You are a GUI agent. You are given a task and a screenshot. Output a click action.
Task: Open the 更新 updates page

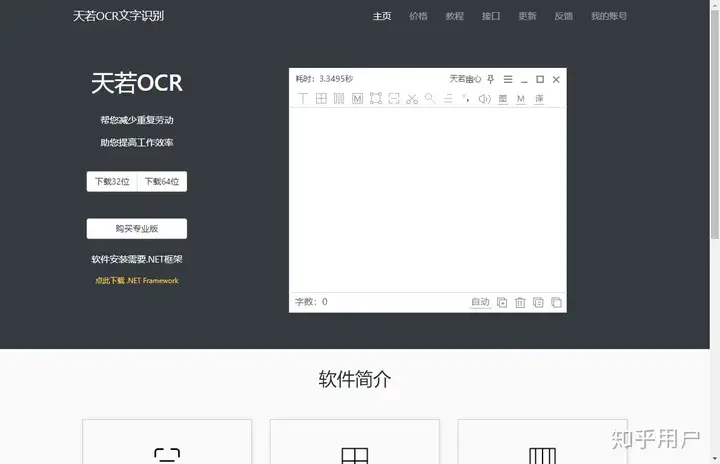point(527,16)
